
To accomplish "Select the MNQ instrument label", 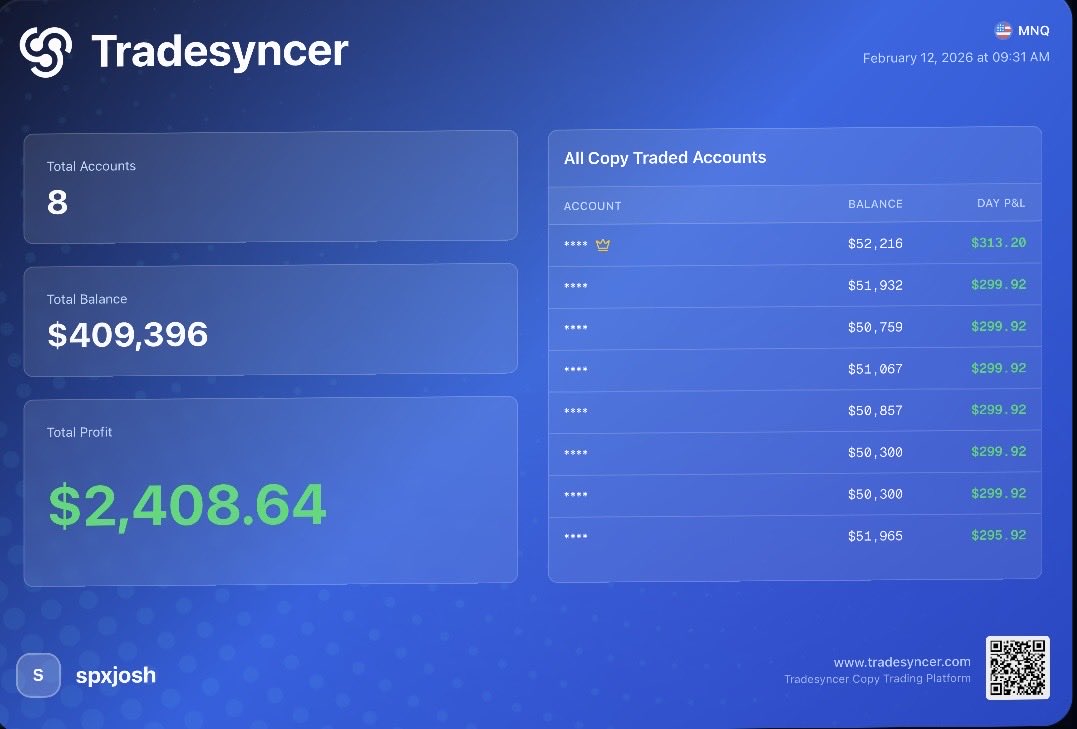I will [1034, 31].
